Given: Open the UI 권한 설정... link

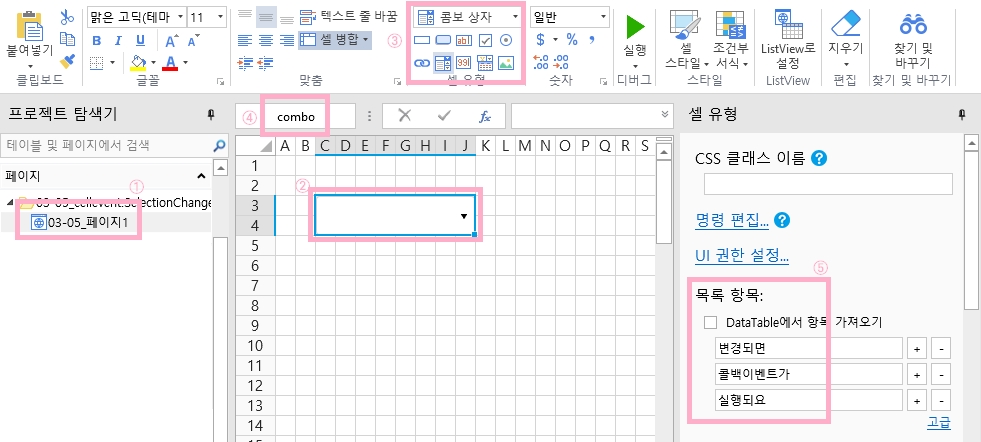Looking at the screenshot, I should pyautogui.click(x=741, y=256).
